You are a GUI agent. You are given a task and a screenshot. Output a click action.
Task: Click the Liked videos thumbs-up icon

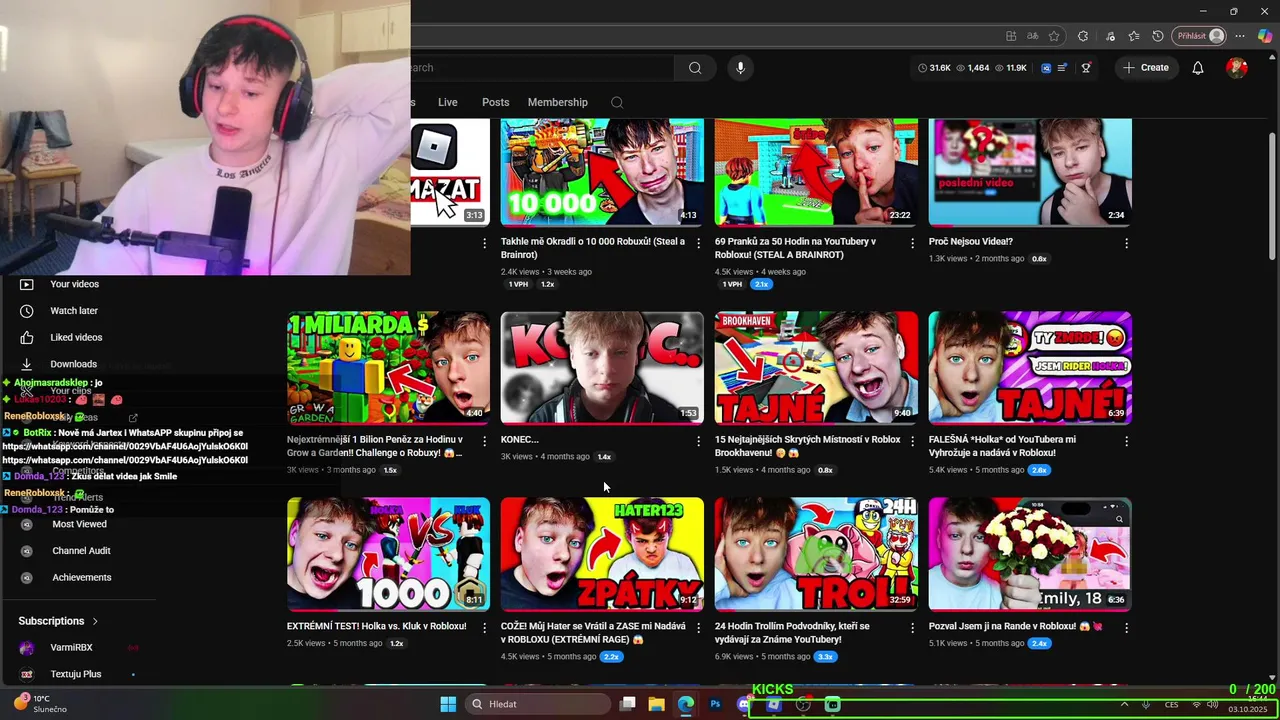(x=27, y=338)
